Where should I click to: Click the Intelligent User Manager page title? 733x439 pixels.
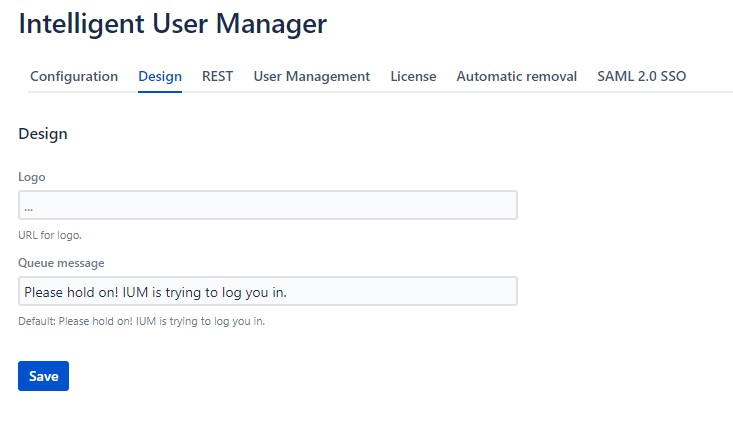(x=172, y=24)
